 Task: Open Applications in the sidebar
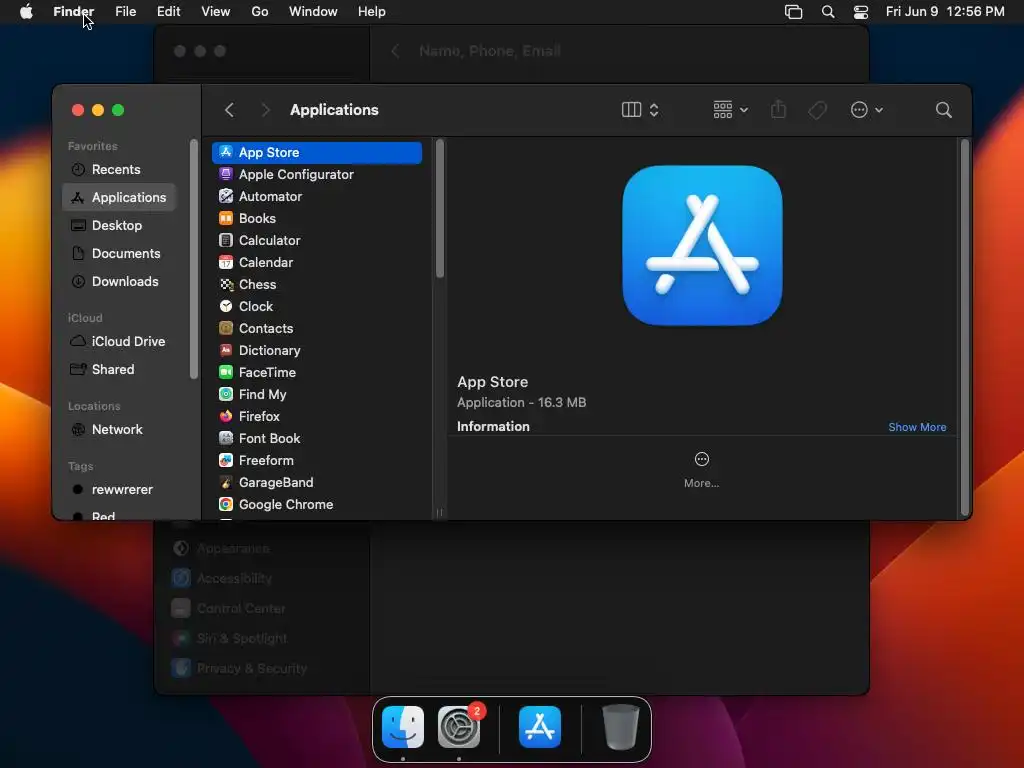tap(120, 197)
